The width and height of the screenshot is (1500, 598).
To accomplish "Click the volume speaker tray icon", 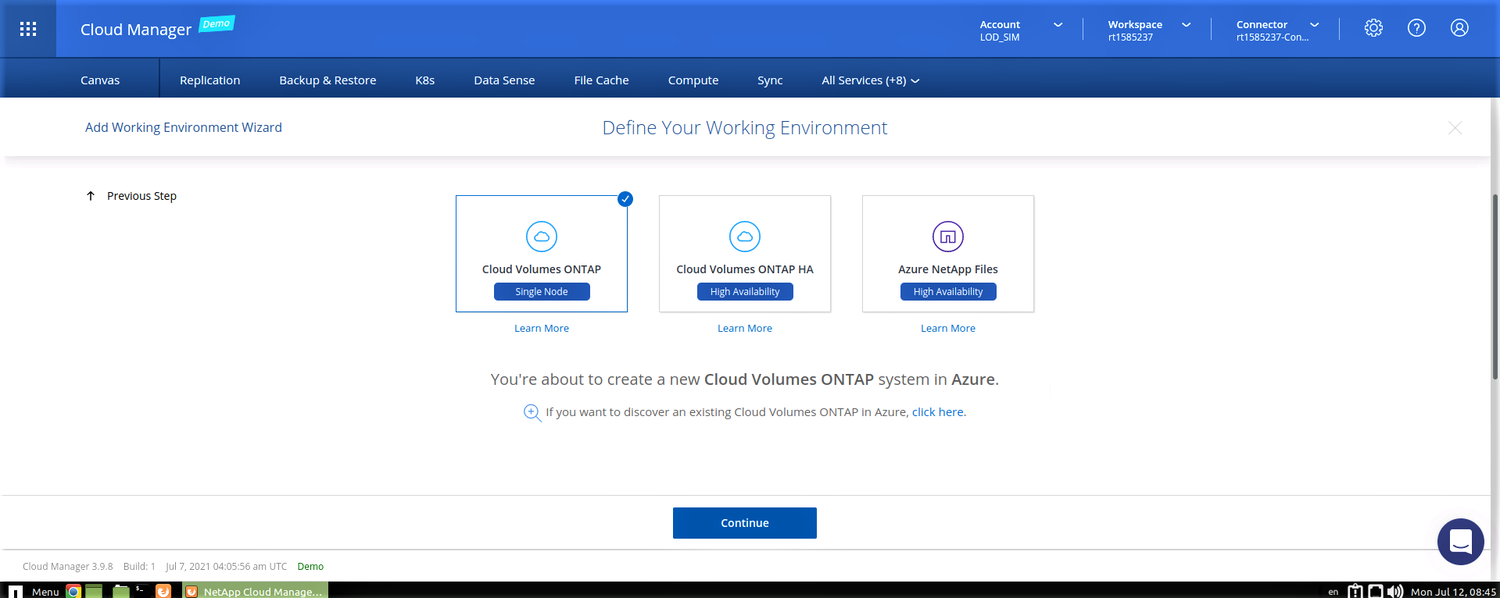I will [x=1395, y=591].
